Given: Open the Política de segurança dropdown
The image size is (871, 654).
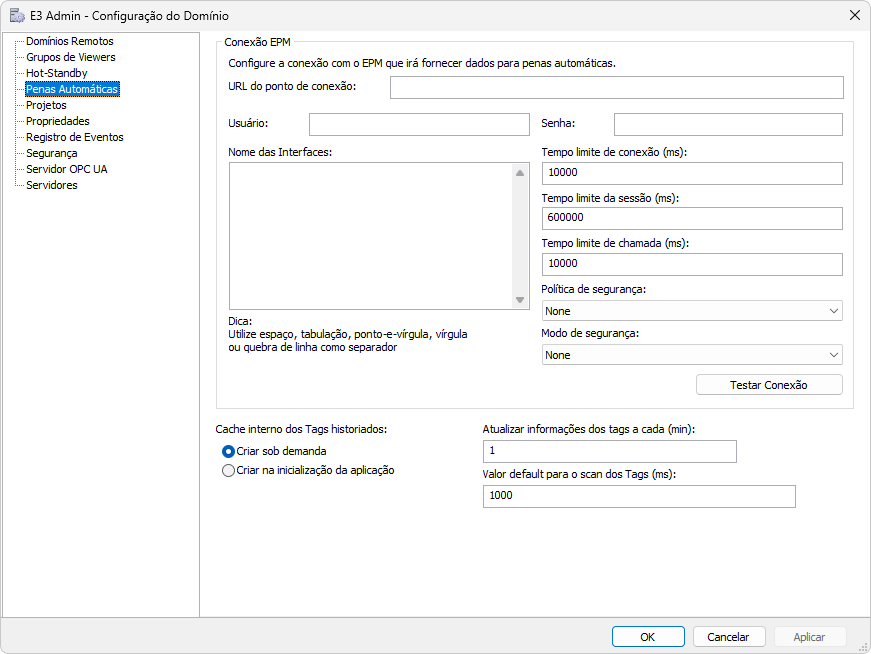Looking at the screenshot, I should coord(691,311).
